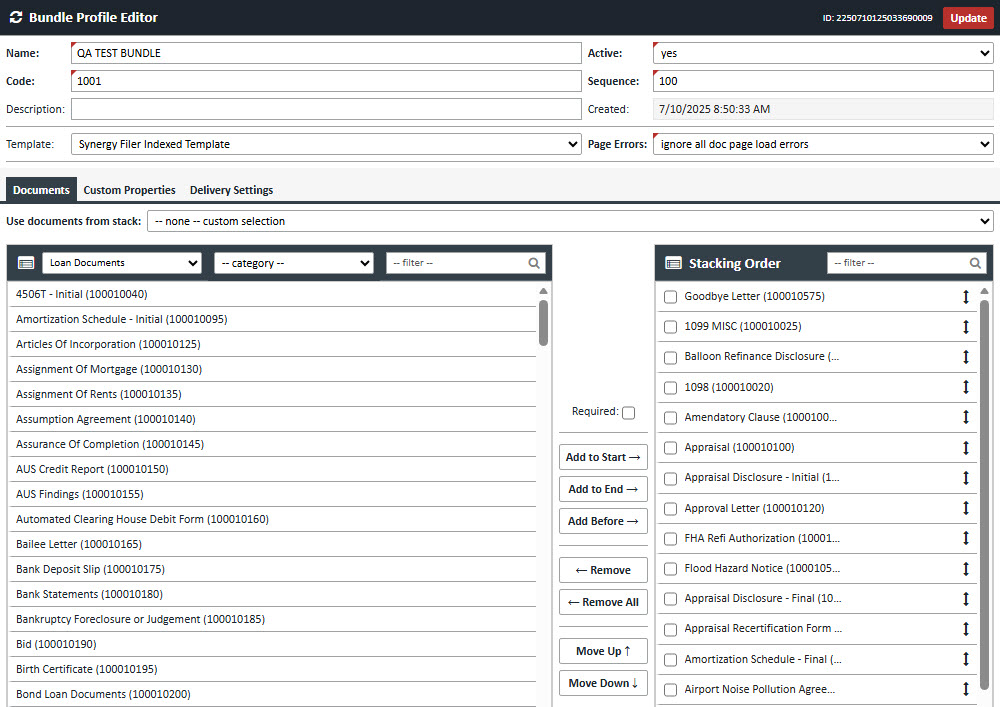Click reorder arrow for 1099 MISC row
Screen dimensions: 1000x707
pyautogui.click(x=966, y=327)
